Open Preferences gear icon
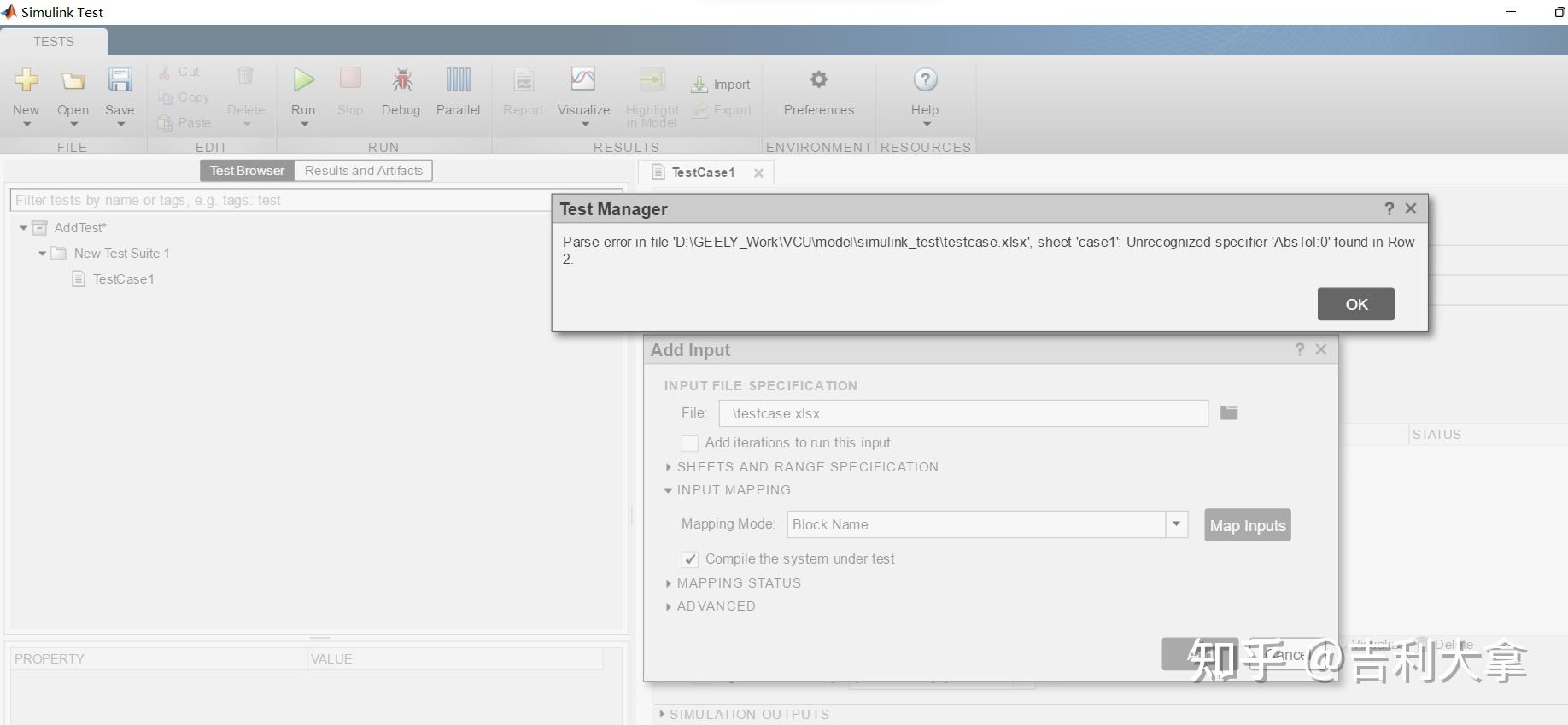Screen dimensions: 1568x725 coord(819,79)
